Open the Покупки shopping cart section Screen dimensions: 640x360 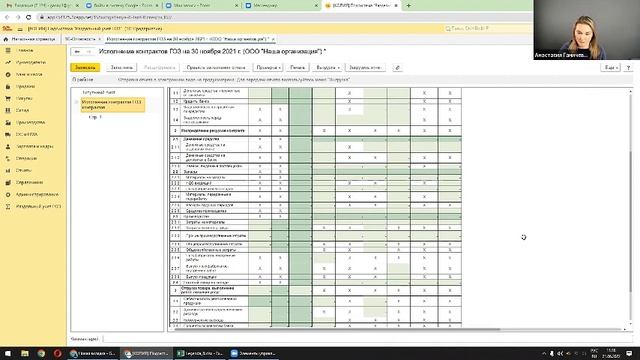pyautogui.click(x=24, y=98)
